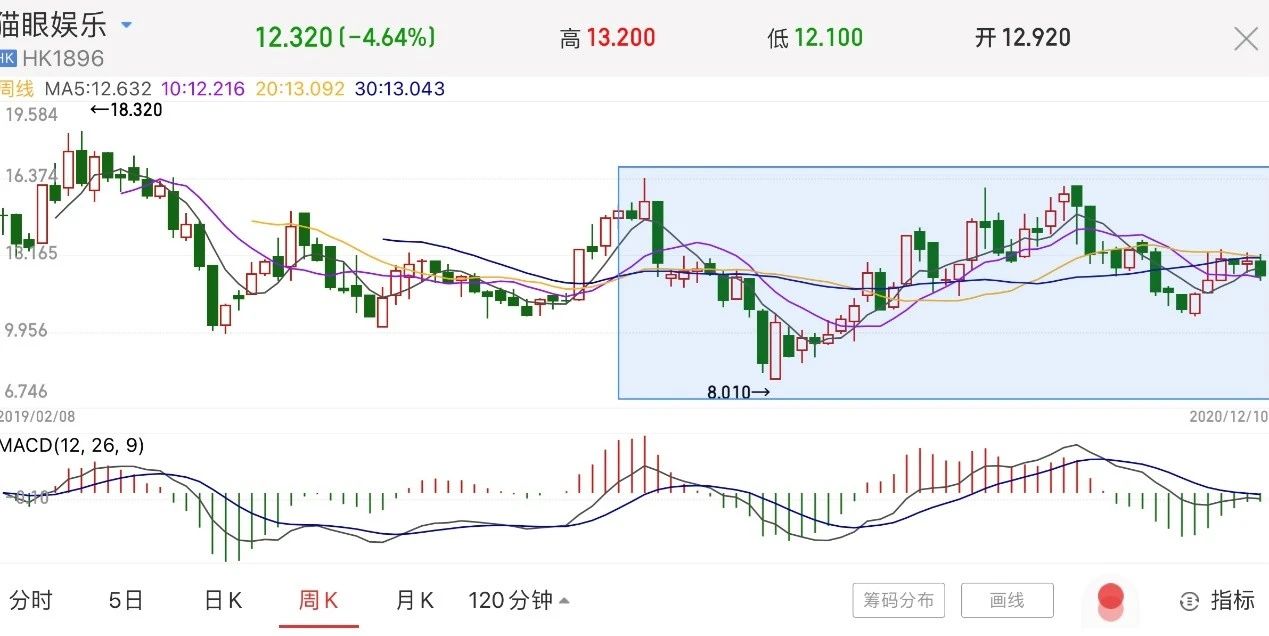The height and width of the screenshot is (636, 1269).
Task: Switch to the 5日 tab
Action: [x=126, y=600]
